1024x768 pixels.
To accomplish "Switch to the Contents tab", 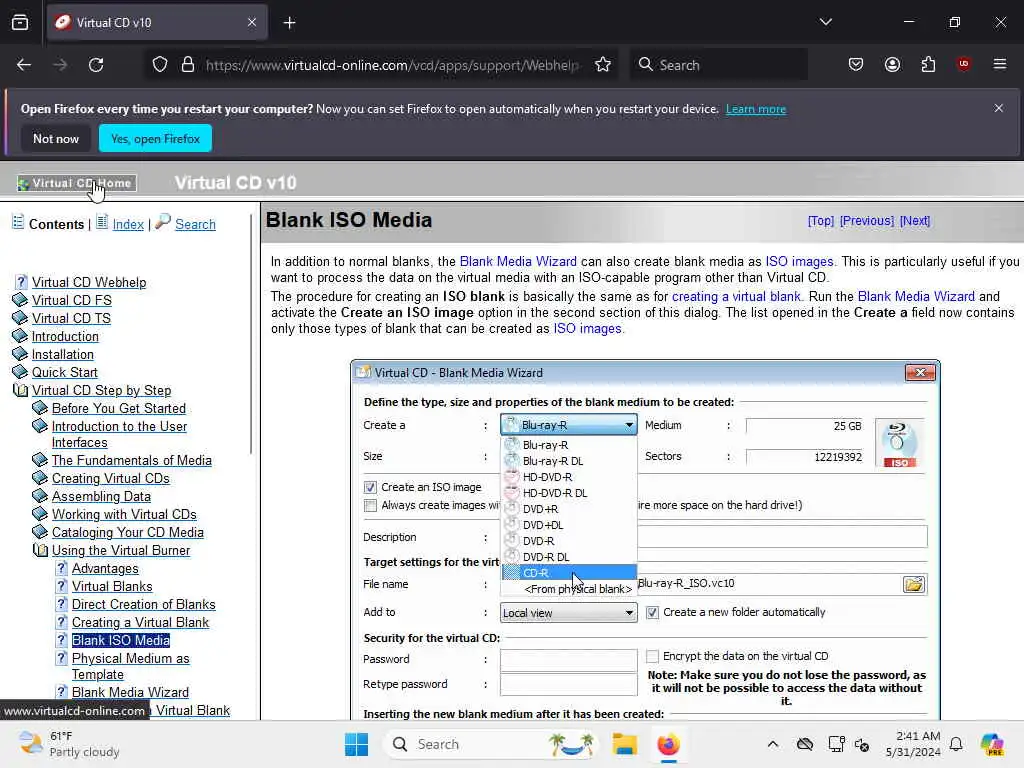I will [56, 224].
